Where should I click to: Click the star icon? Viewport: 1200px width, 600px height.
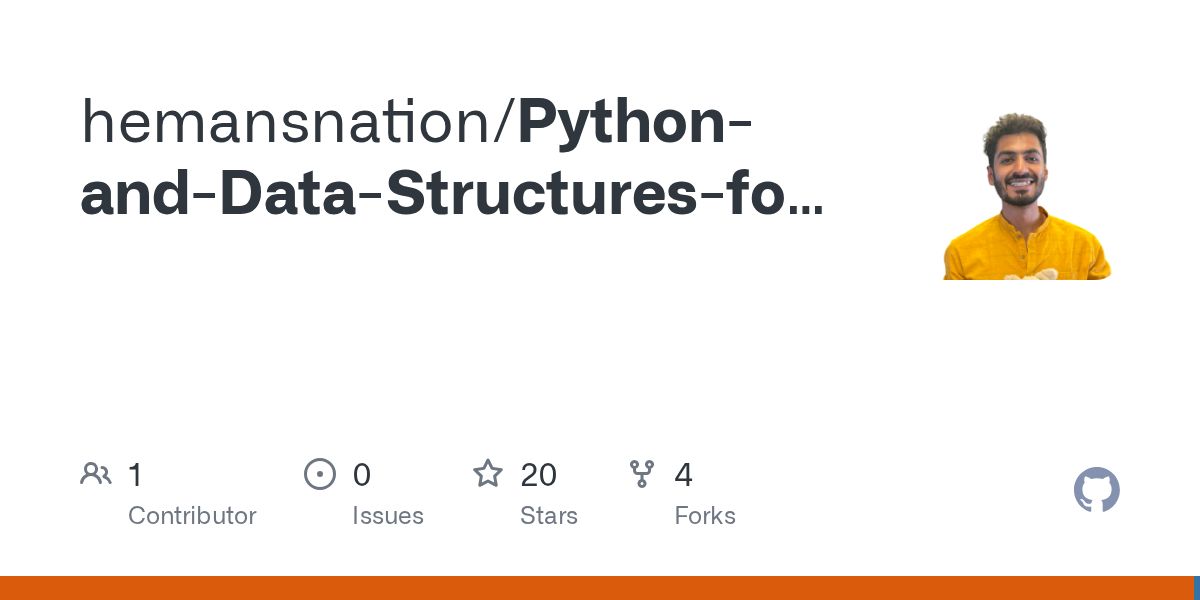(488, 474)
